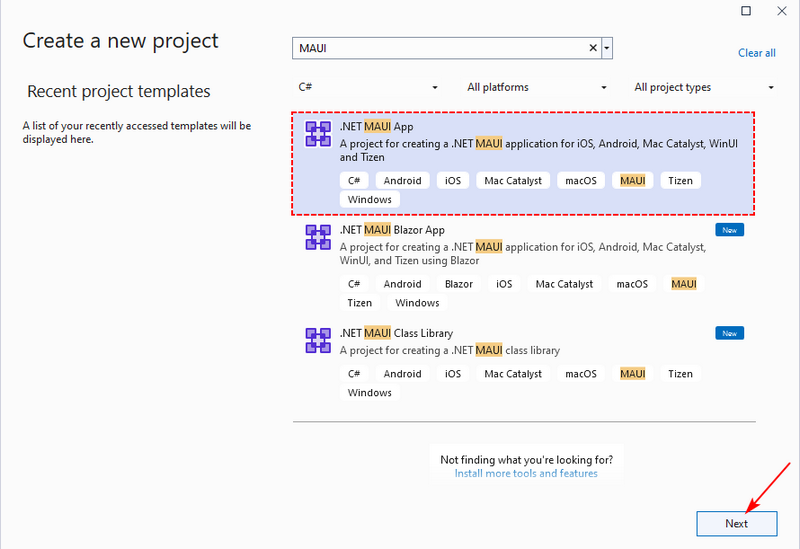The width and height of the screenshot is (800, 549).
Task: Click the New badge on MAUI Blazor App
Action: click(730, 230)
